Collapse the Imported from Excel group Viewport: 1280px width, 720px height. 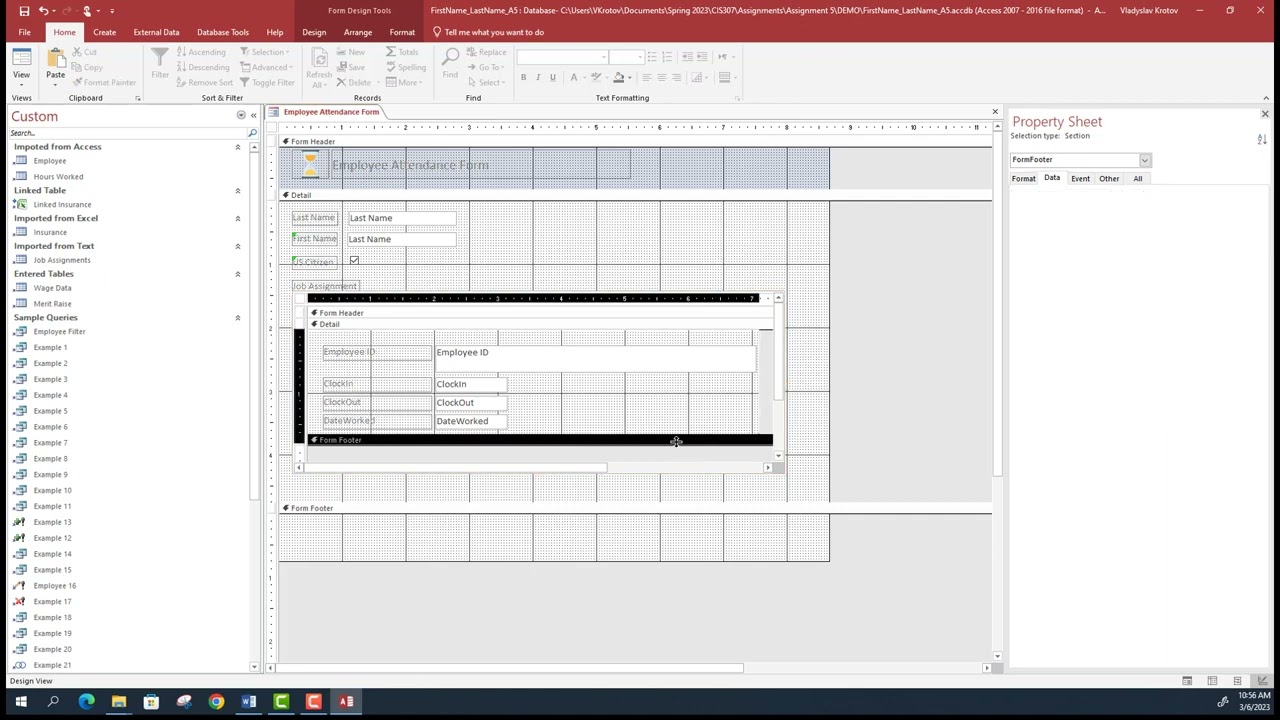pos(238,218)
